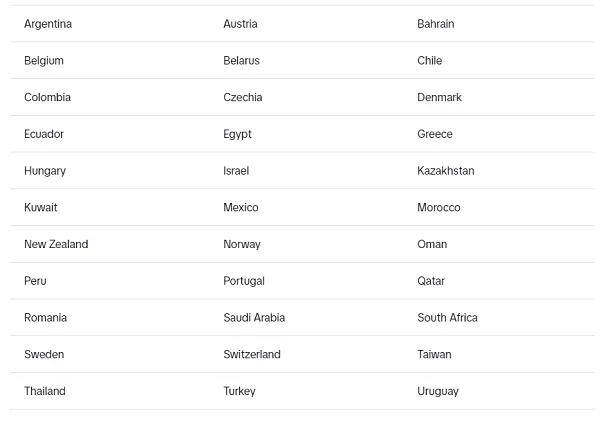Click on Austria in the list

tap(240, 24)
